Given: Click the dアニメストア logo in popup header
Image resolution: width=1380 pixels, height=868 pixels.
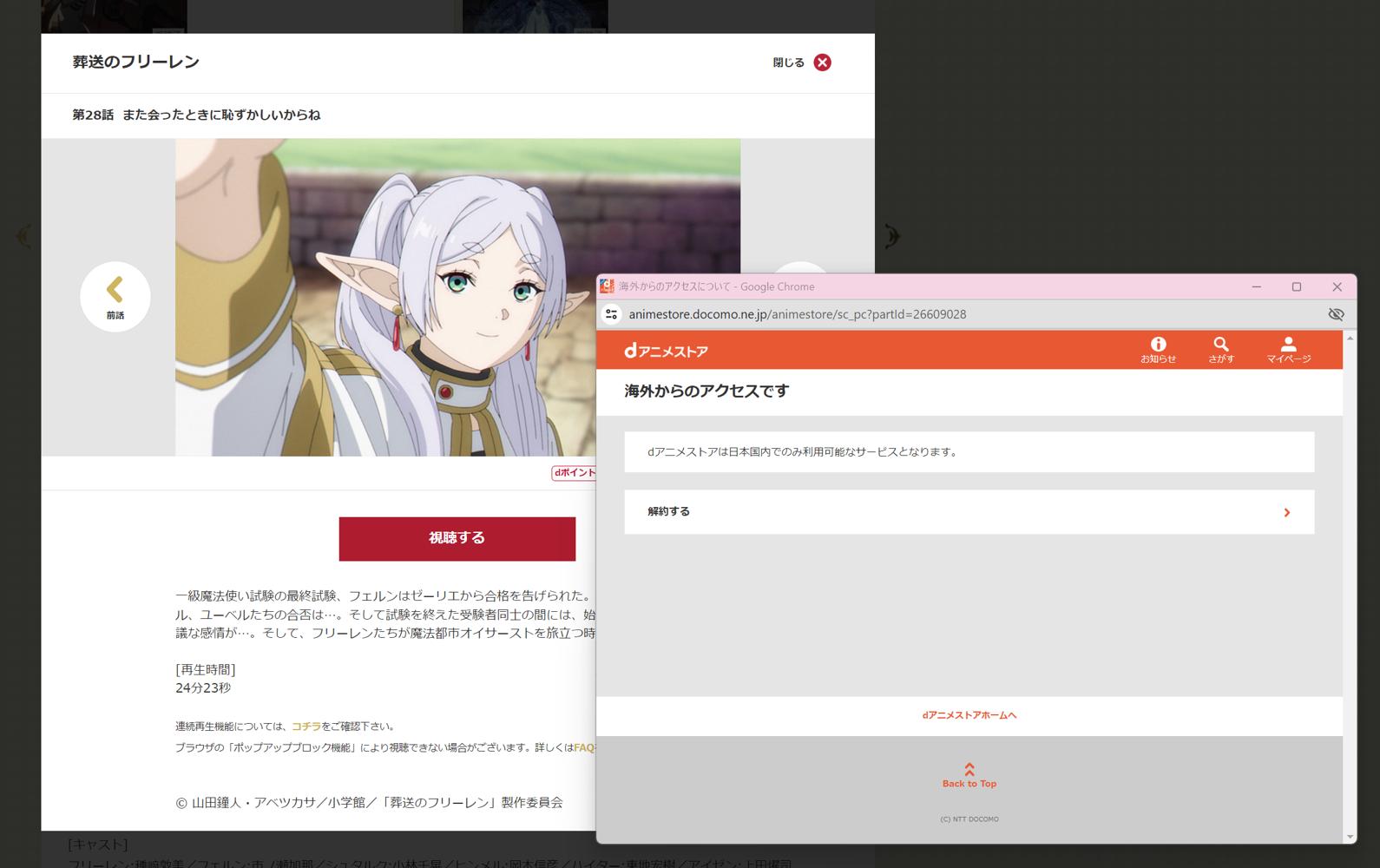Looking at the screenshot, I should point(667,351).
